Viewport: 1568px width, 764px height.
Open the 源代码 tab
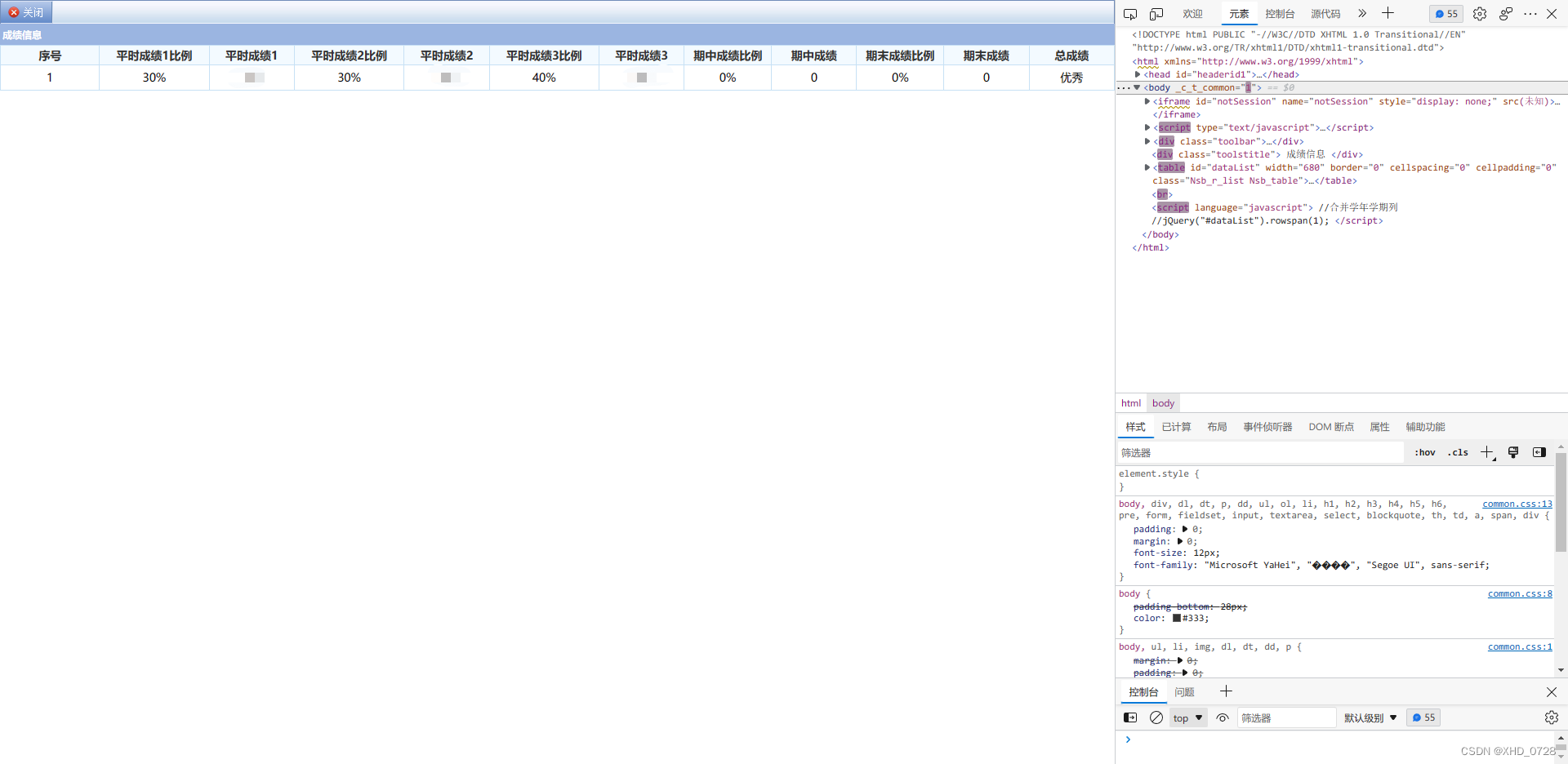point(1325,14)
